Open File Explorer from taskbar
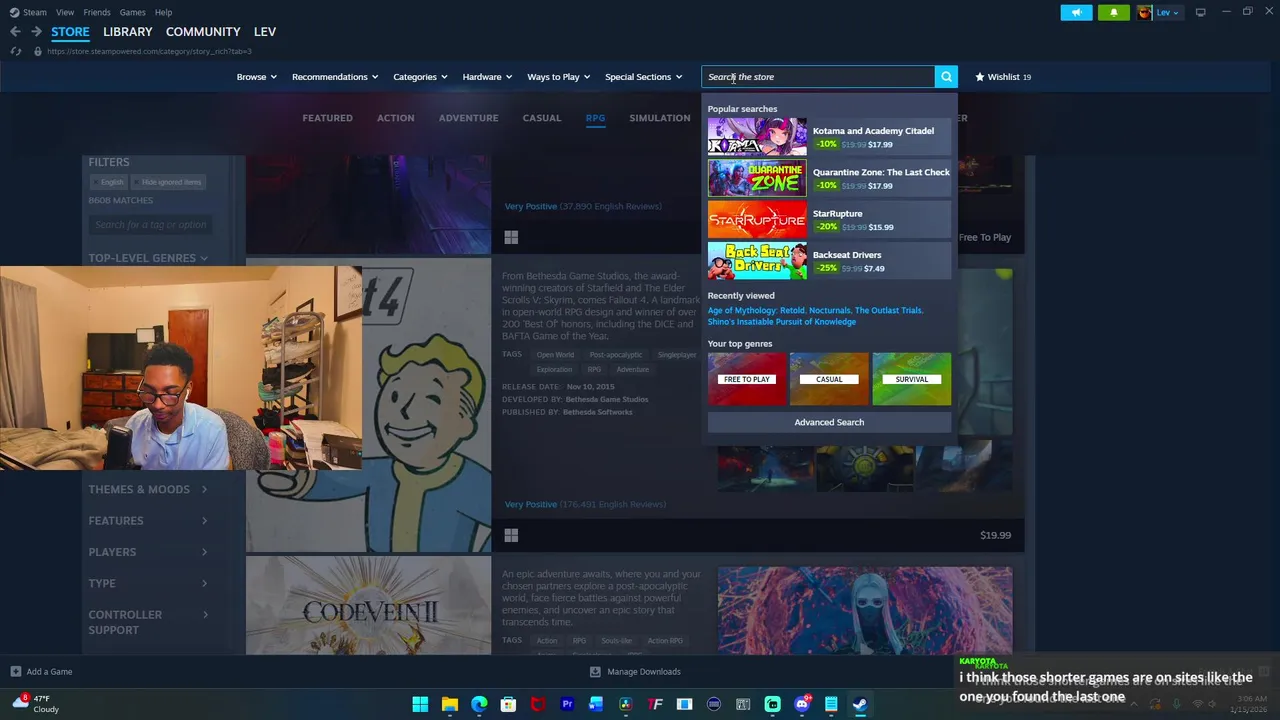 [450, 704]
